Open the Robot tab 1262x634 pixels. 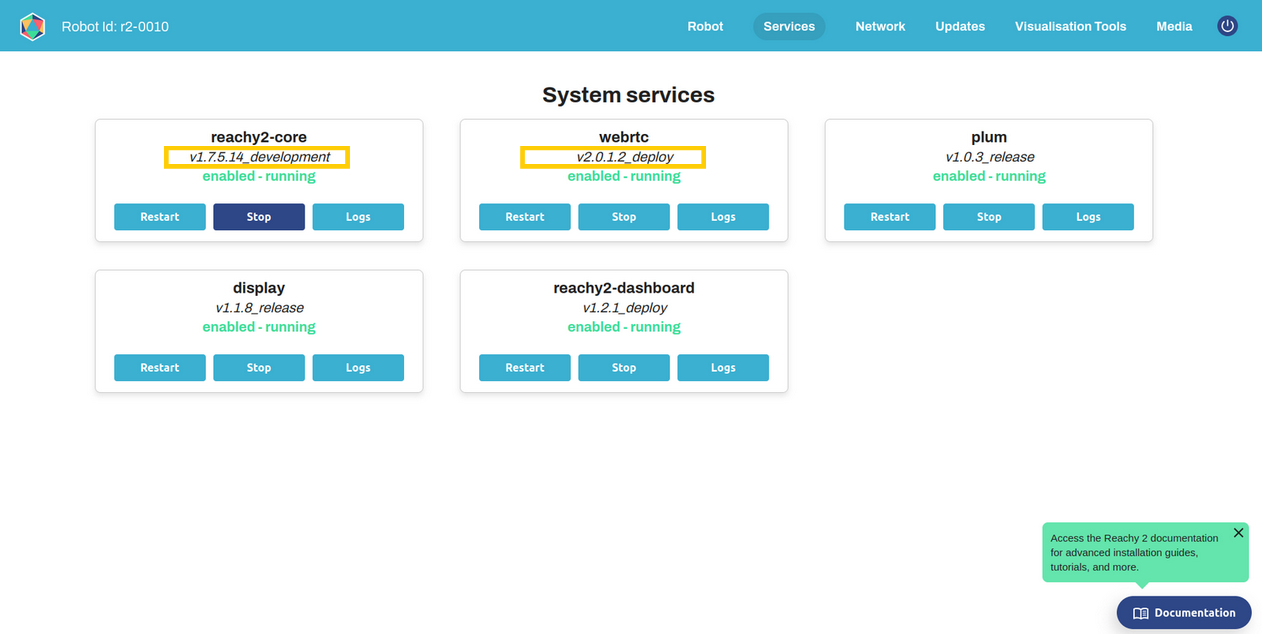point(705,27)
